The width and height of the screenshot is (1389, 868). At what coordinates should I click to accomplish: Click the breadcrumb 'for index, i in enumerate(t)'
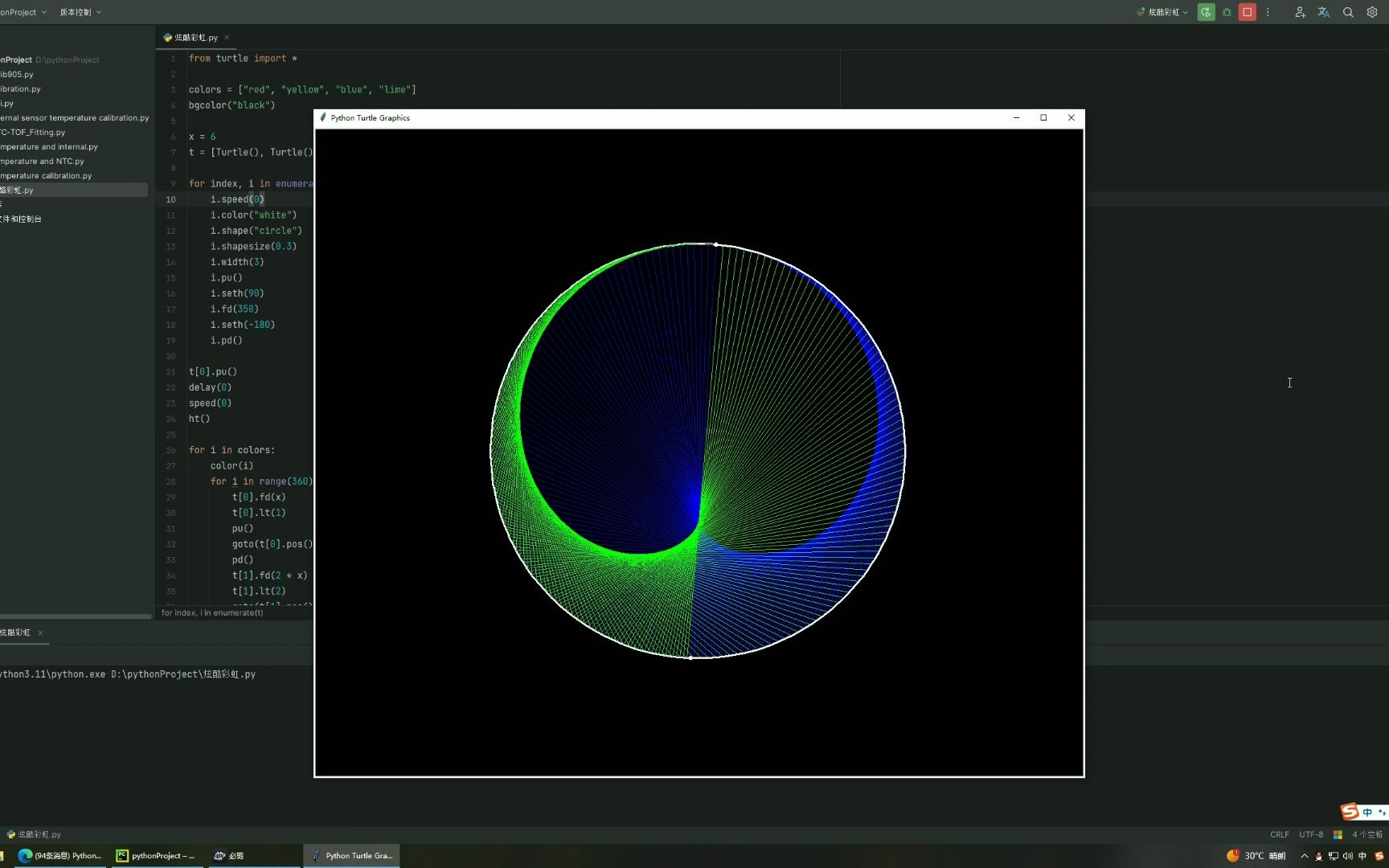click(x=212, y=612)
